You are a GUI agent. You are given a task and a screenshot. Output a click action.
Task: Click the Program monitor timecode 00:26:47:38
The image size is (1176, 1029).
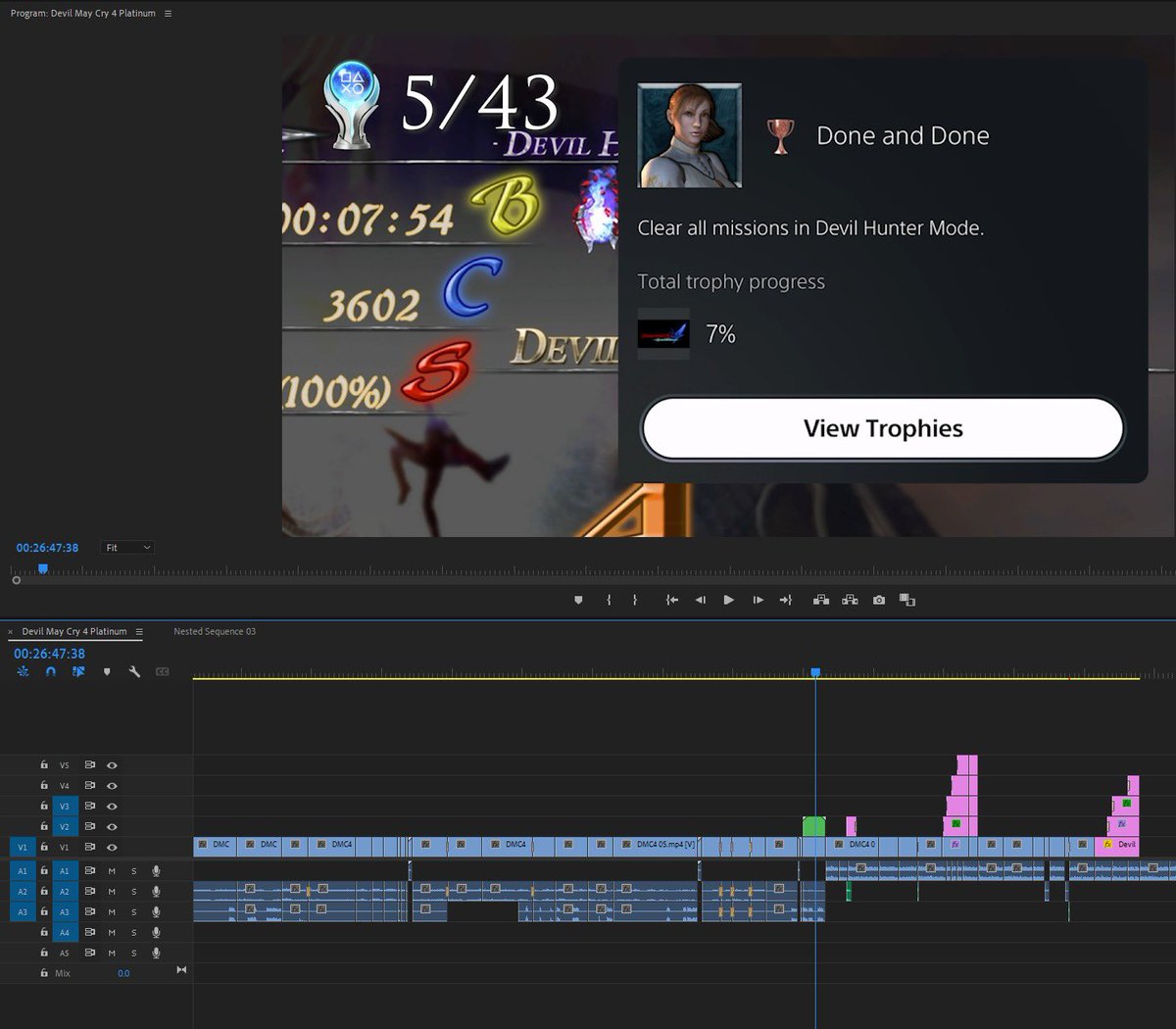47,548
